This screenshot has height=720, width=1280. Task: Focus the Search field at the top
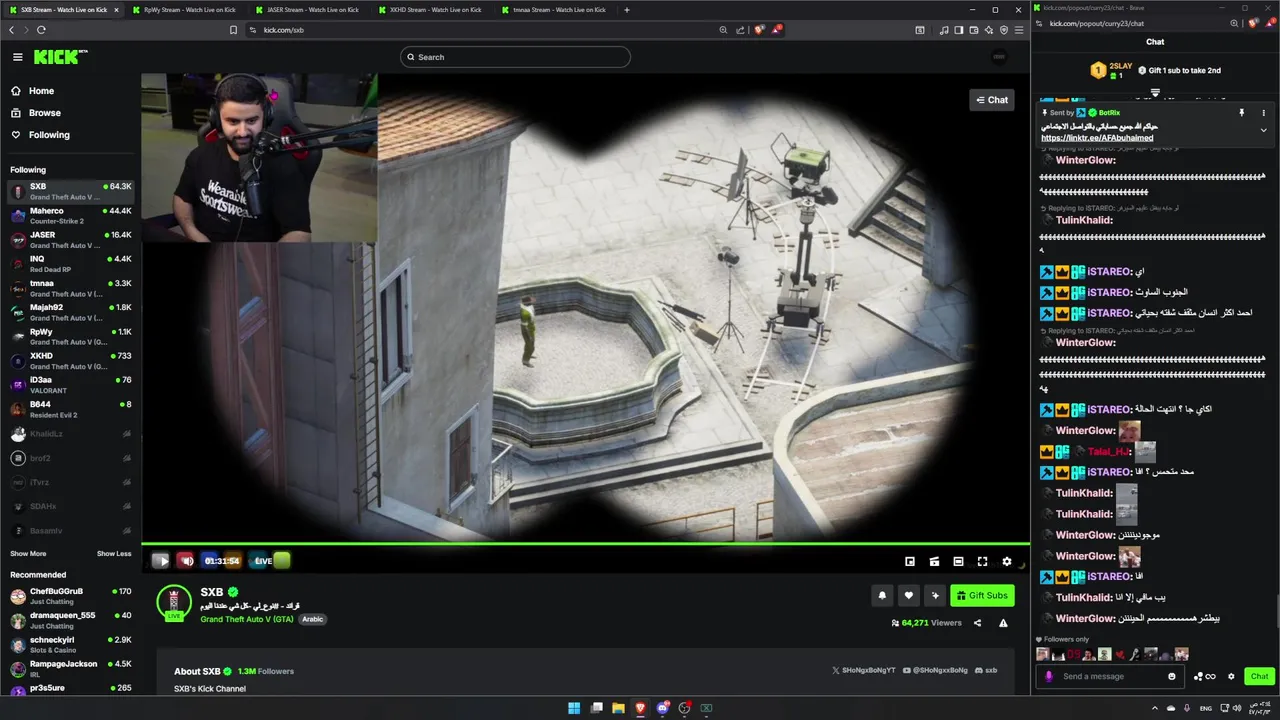point(515,57)
